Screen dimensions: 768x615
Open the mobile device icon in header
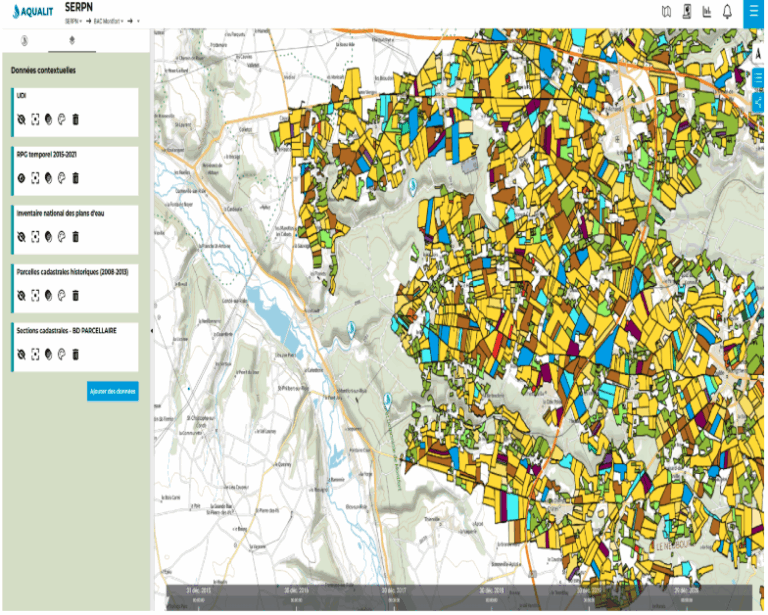click(x=687, y=12)
